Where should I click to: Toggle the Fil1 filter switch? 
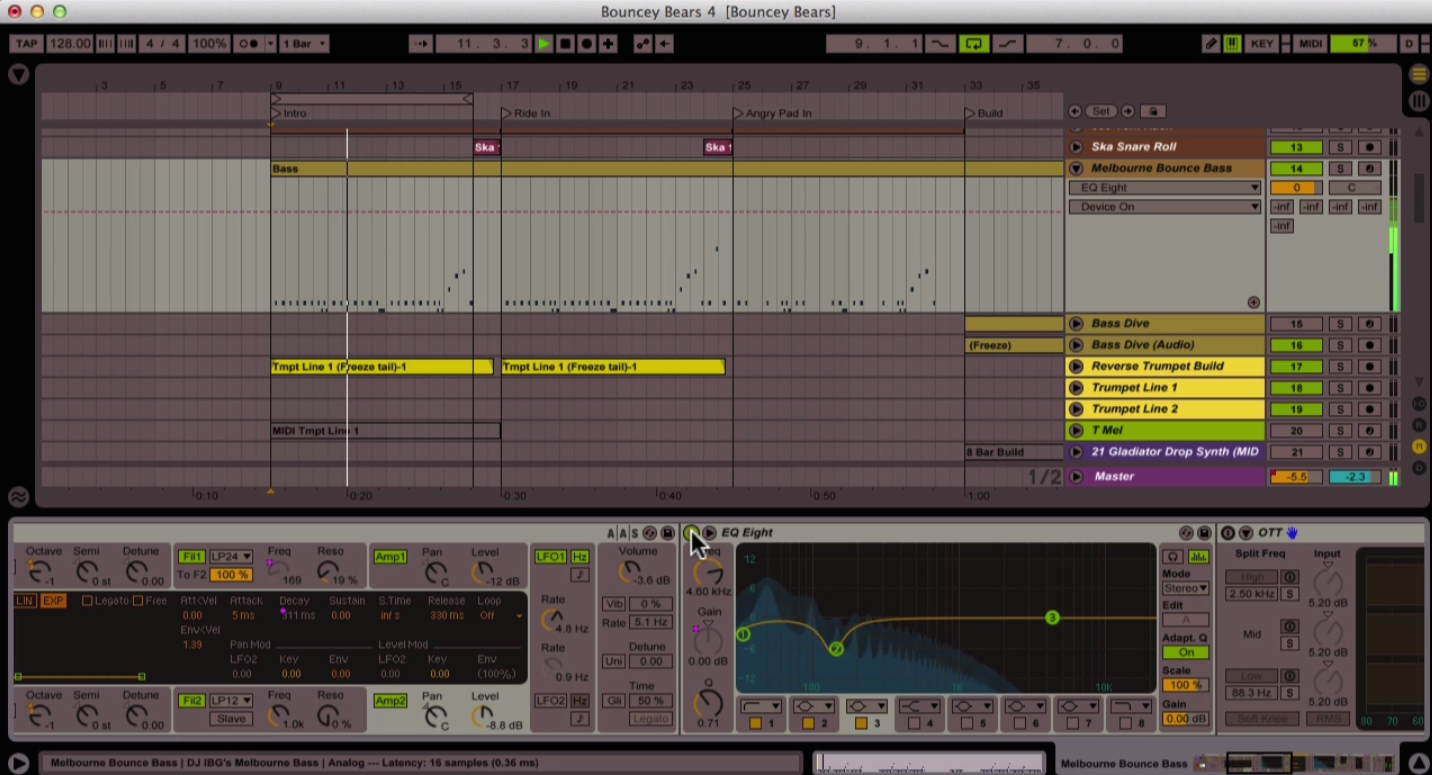coord(192,557)
